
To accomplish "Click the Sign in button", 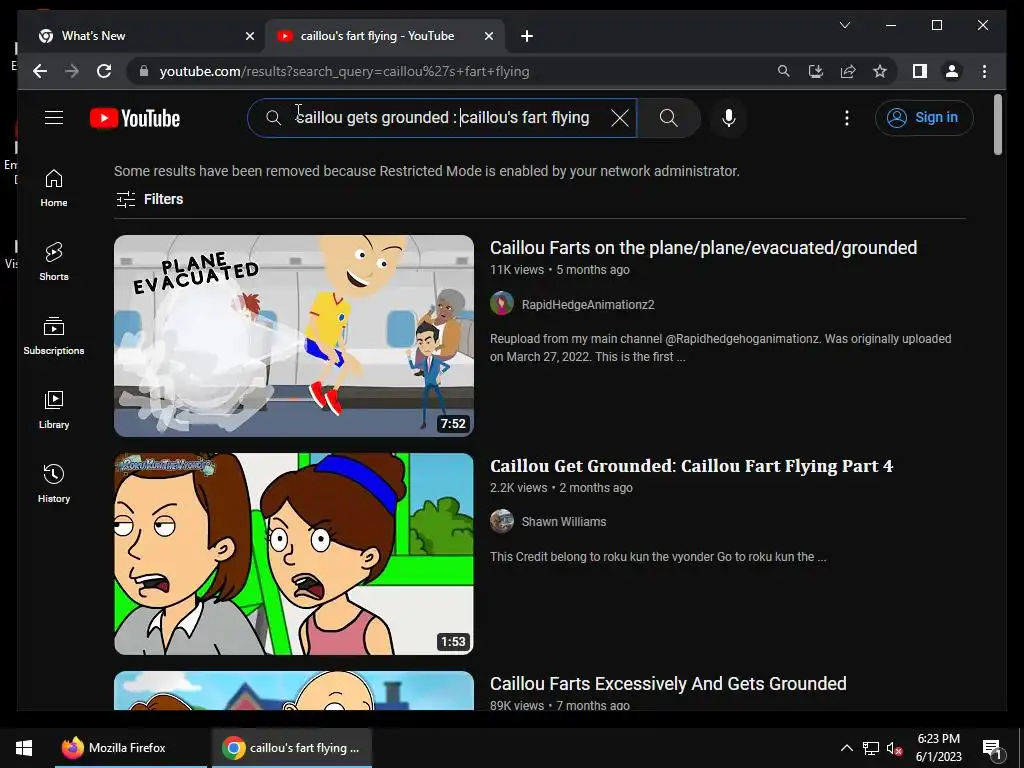I will [x=924, y=118].
